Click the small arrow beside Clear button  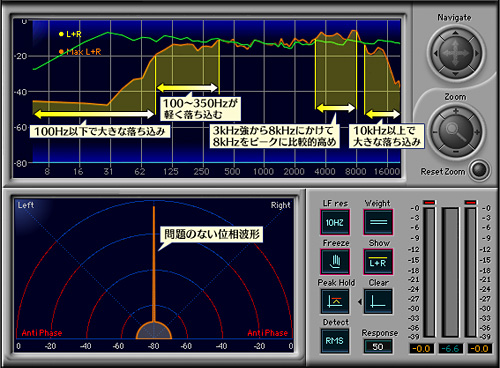click(x=360, y=302)
